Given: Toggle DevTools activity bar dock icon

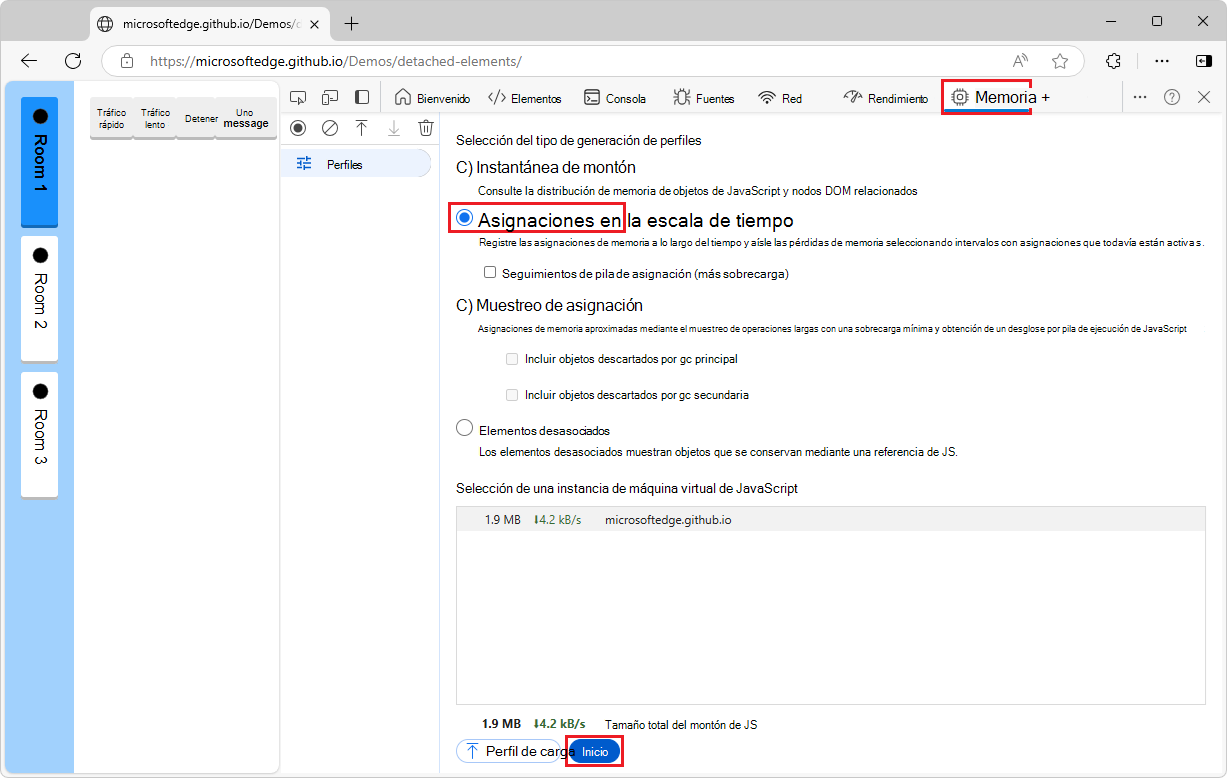Looking at the screenshot, I should coord(362,97).
